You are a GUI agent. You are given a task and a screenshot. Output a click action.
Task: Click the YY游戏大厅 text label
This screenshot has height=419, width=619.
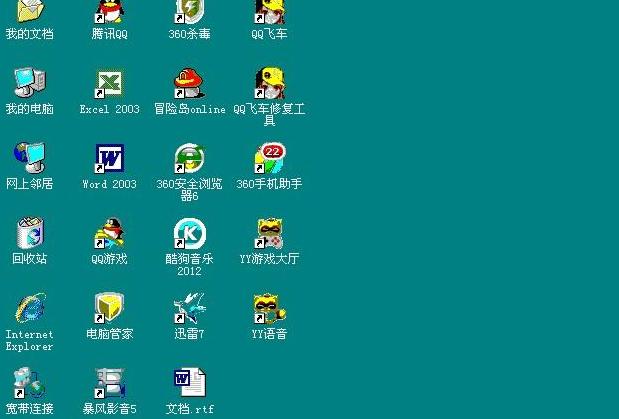pos(269,259)
